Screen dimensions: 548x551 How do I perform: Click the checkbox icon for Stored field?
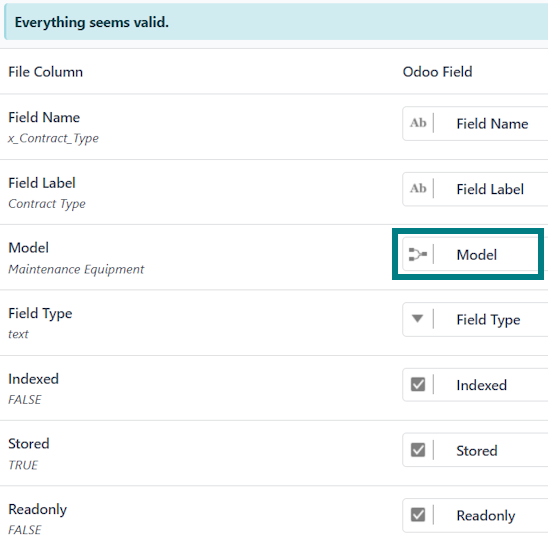coord(418,450)
